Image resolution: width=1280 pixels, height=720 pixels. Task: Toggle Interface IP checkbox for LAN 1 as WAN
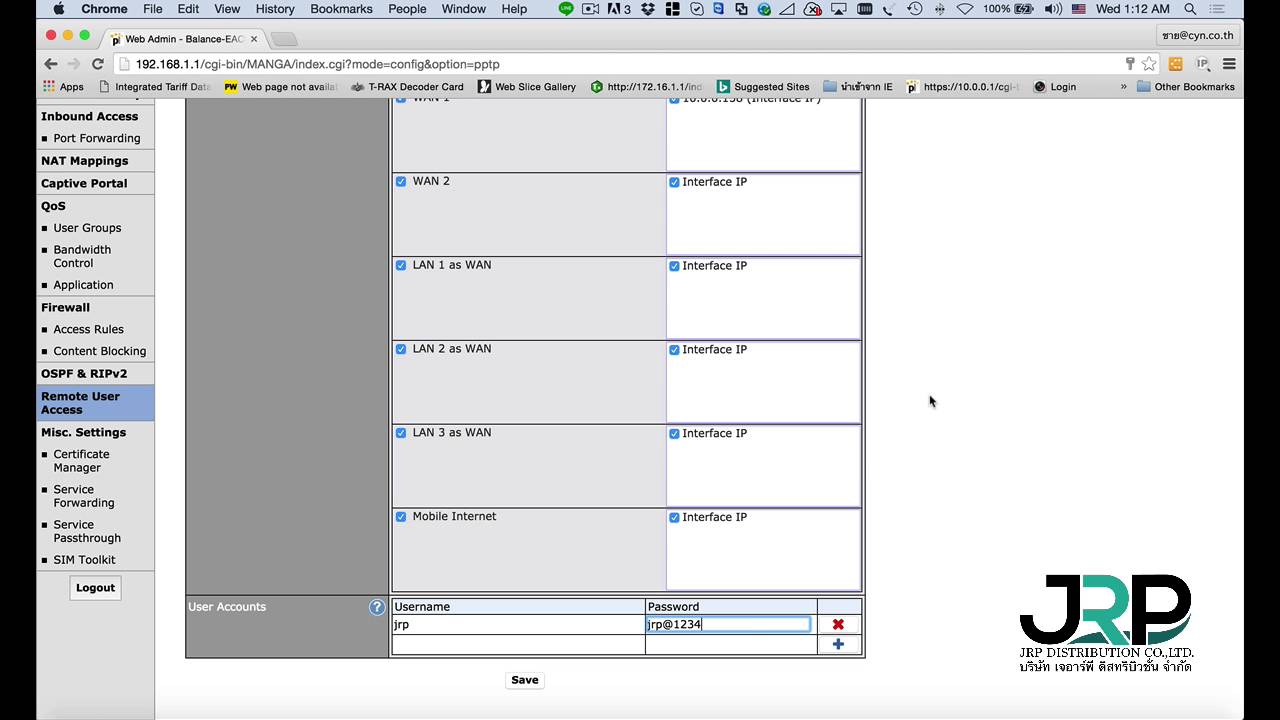(674, 266)
